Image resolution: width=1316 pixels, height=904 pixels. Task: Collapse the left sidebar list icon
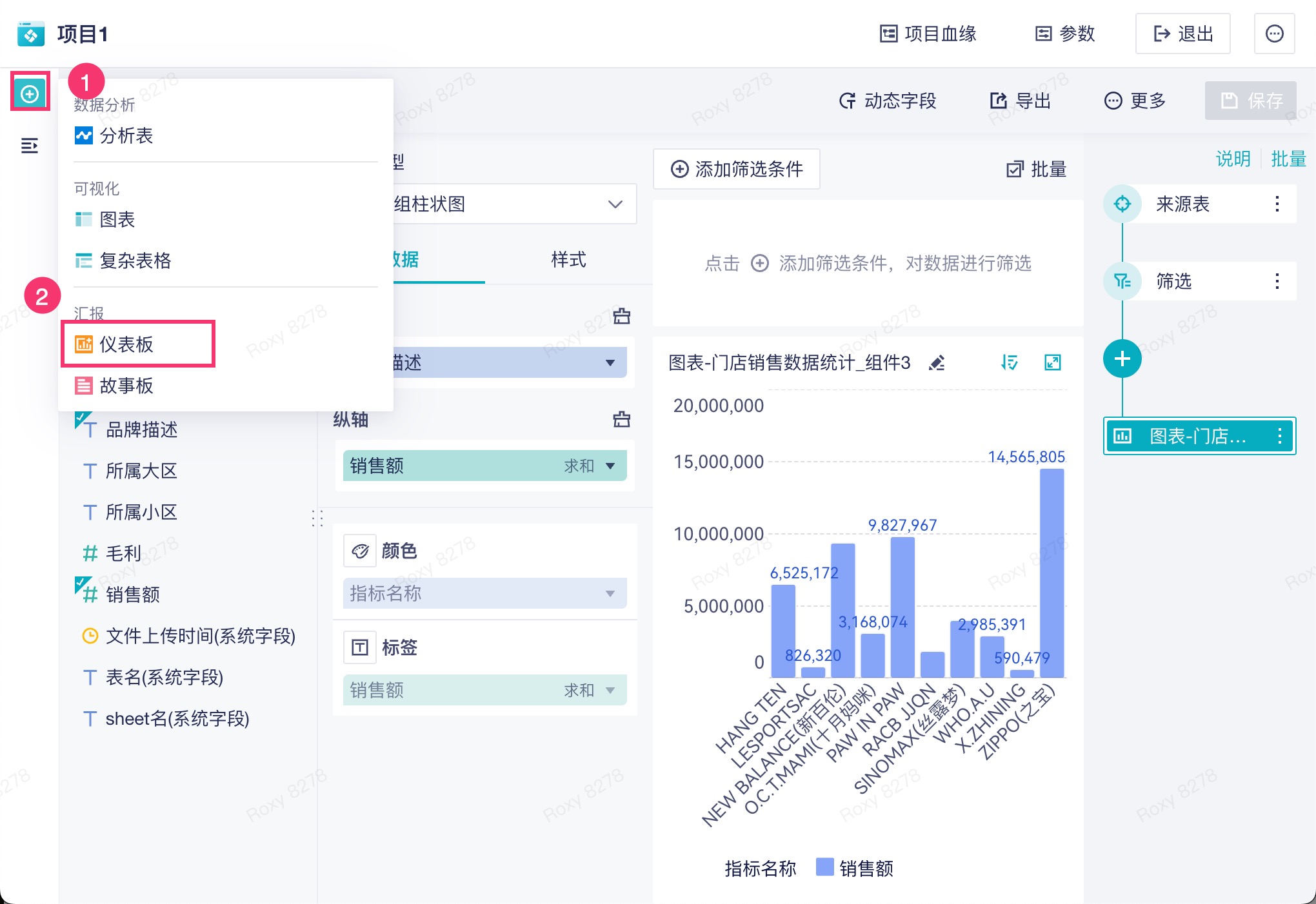pos(30,146)
